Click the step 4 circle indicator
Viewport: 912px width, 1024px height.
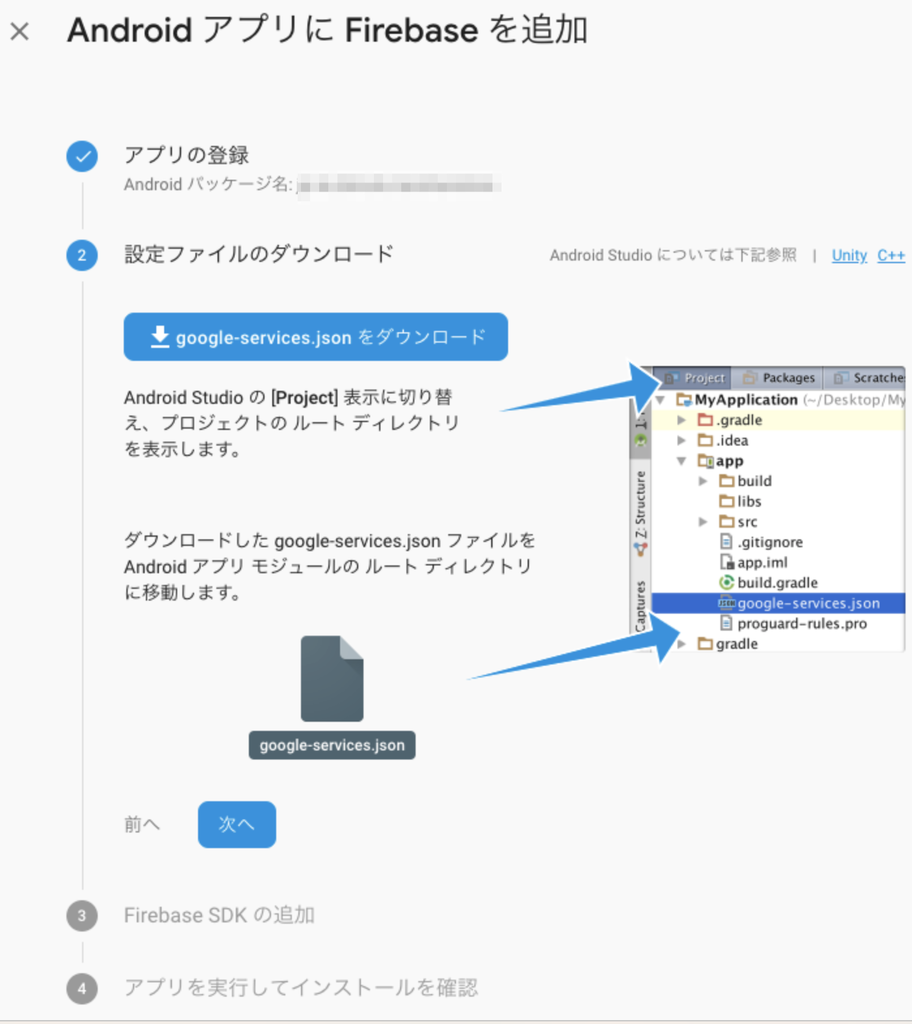point(82,989)
